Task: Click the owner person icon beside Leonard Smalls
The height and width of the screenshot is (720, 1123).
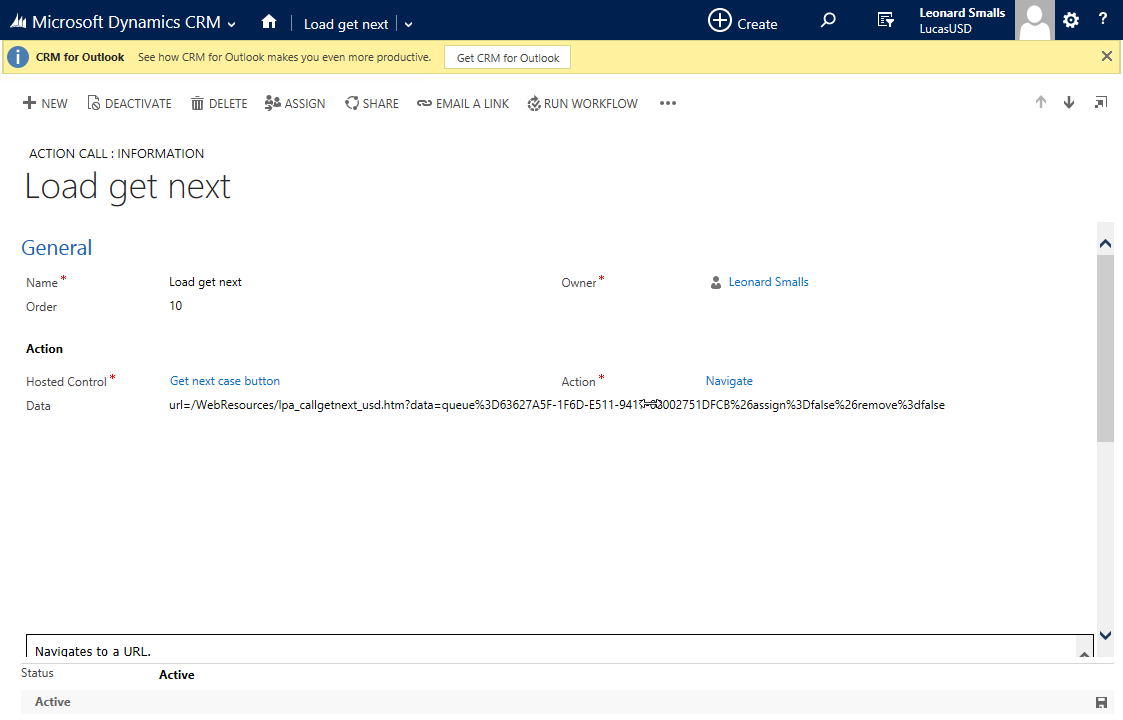Action: [715, 283]
